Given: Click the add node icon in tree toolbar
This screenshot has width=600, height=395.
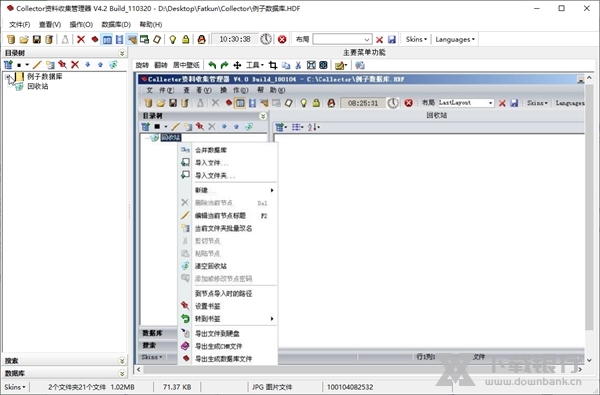Looking at the screenshot, I should click(8, 65).
